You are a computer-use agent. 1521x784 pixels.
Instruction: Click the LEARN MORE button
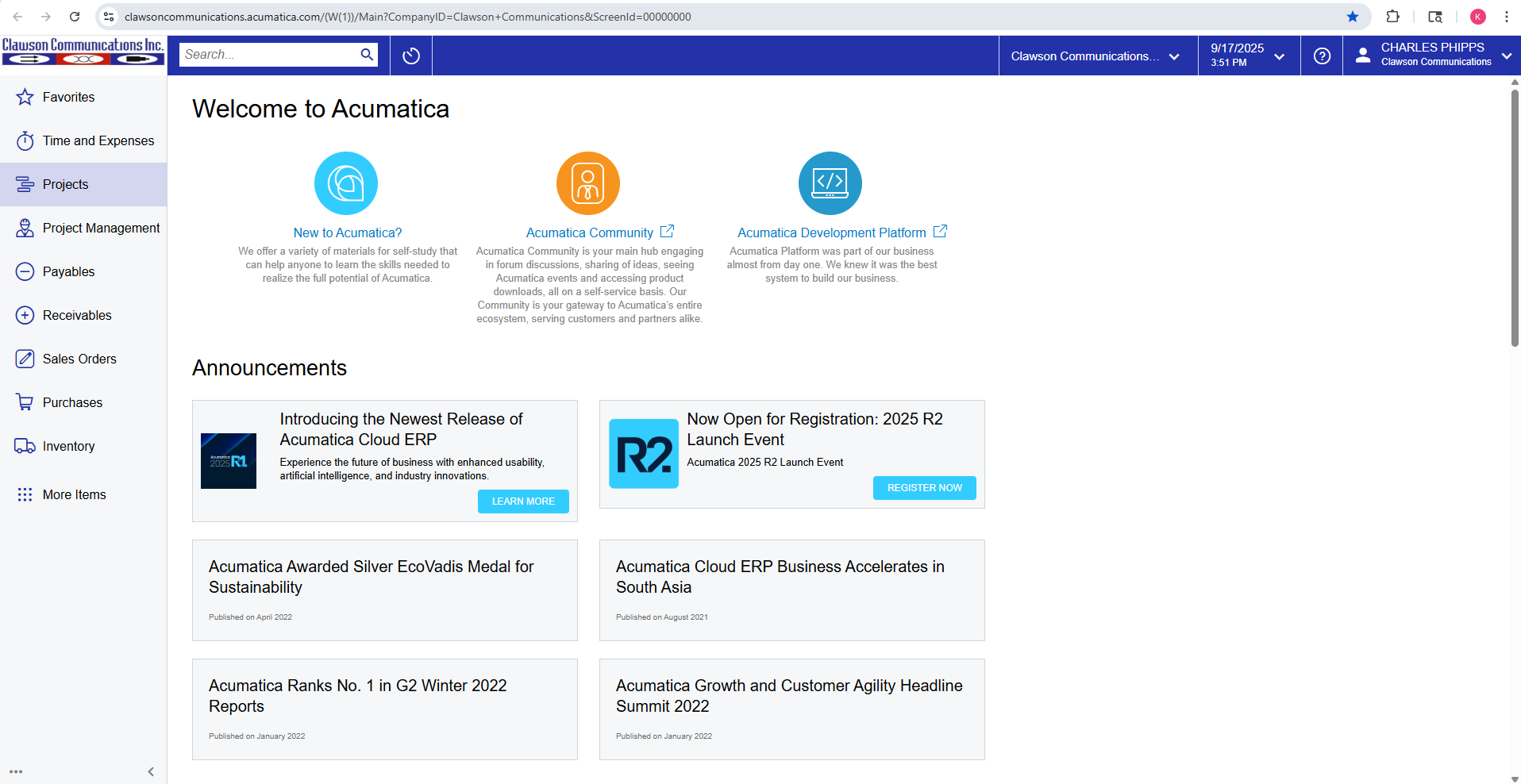pyautogui.click(x=523, y=502)
